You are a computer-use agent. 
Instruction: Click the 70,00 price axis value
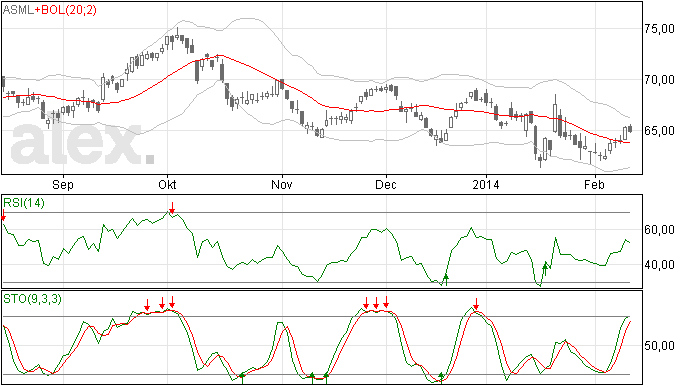tap(660, 80)
